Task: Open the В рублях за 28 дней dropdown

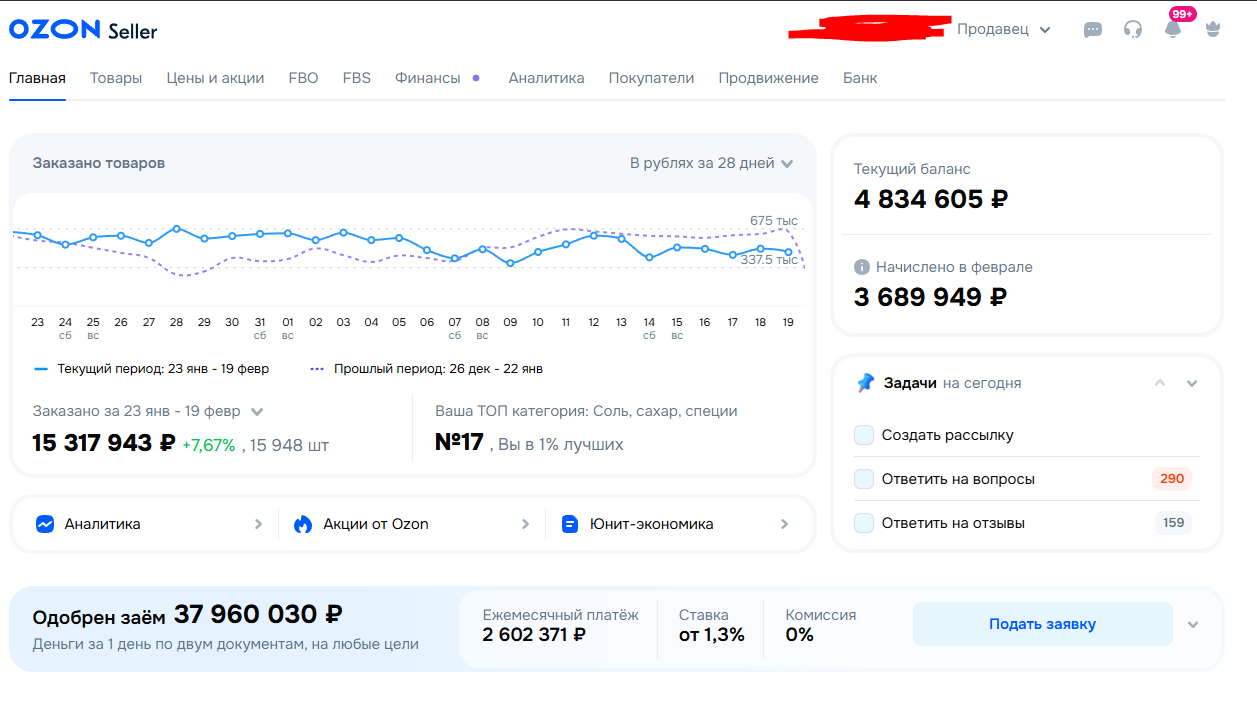Action: pyautogui.click(x=711, y=163)
